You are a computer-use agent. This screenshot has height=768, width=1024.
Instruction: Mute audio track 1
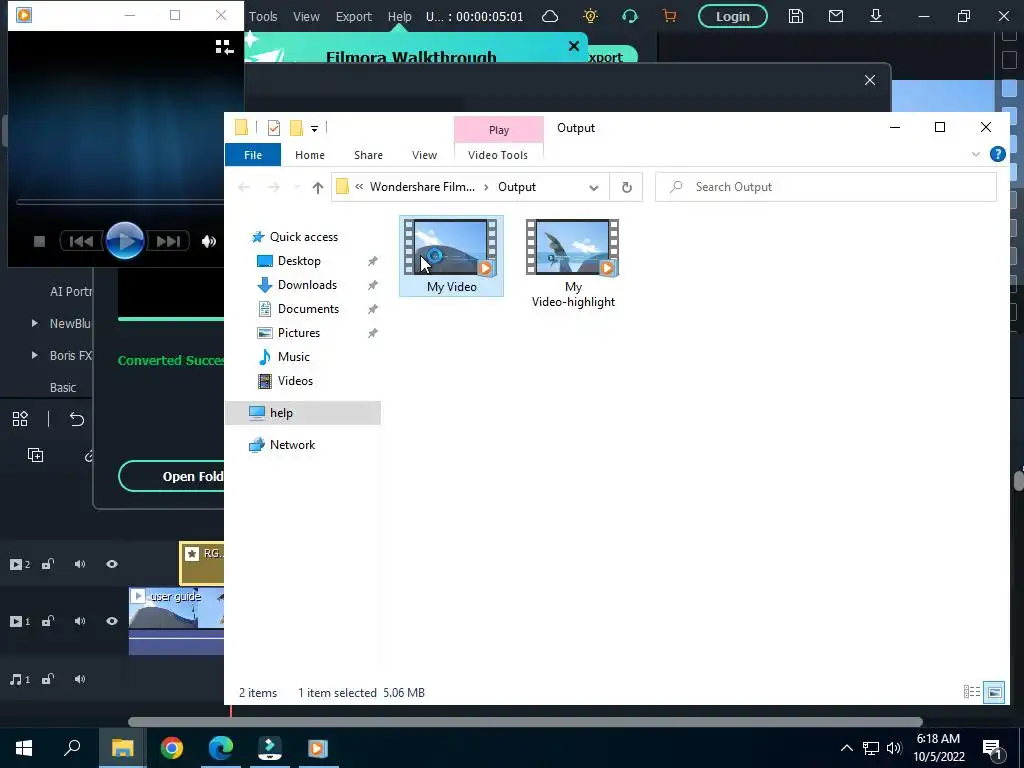click(x=80, y=679)
